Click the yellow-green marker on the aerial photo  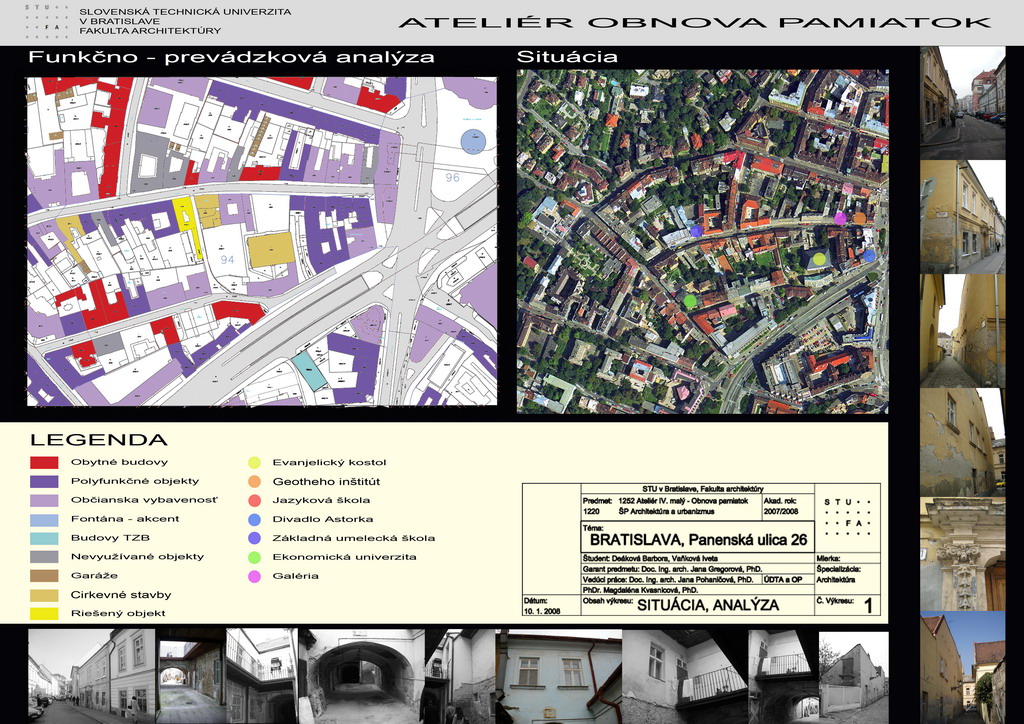(818, 259)
